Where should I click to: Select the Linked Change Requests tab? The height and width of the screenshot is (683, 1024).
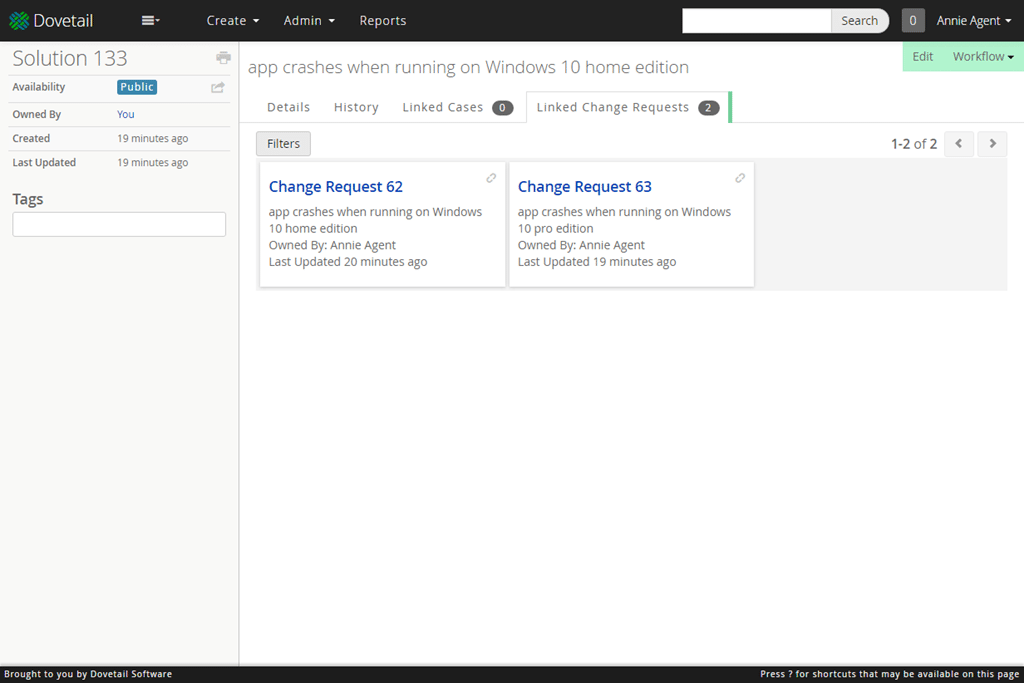click(x=628, y=107)
